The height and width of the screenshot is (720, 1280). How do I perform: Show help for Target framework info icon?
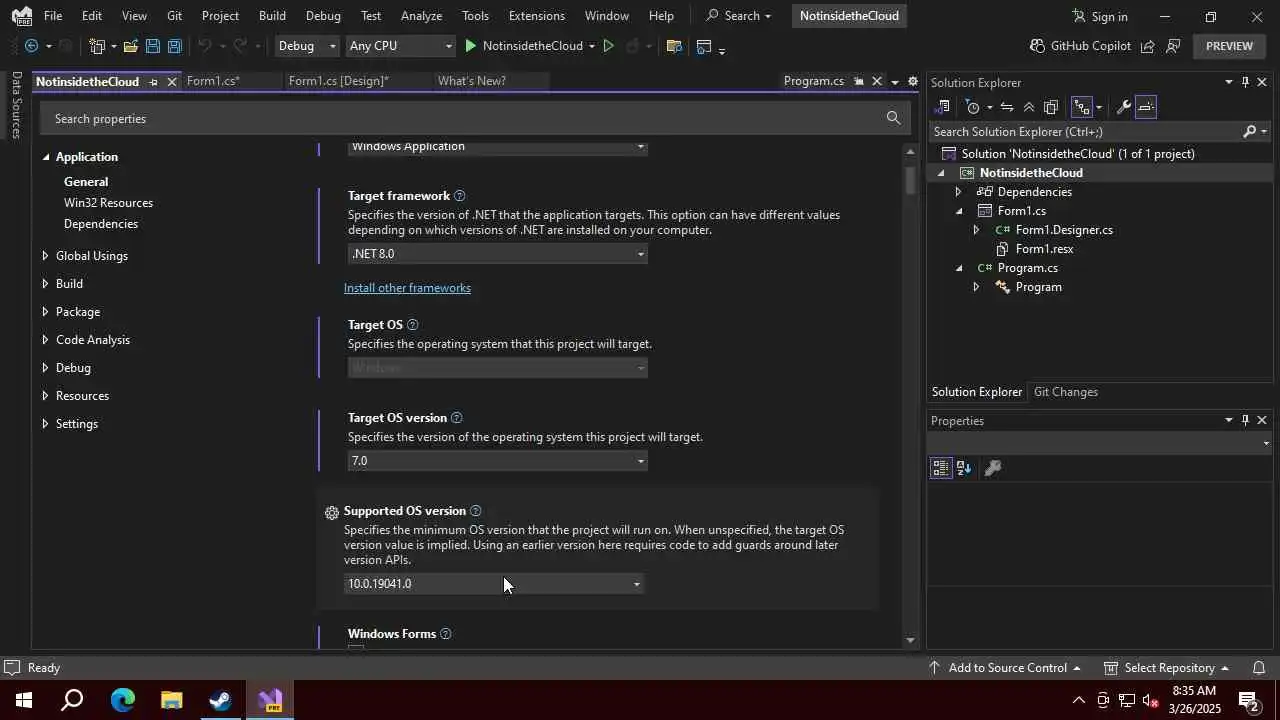pyautogui.click(x=459, y=196)
